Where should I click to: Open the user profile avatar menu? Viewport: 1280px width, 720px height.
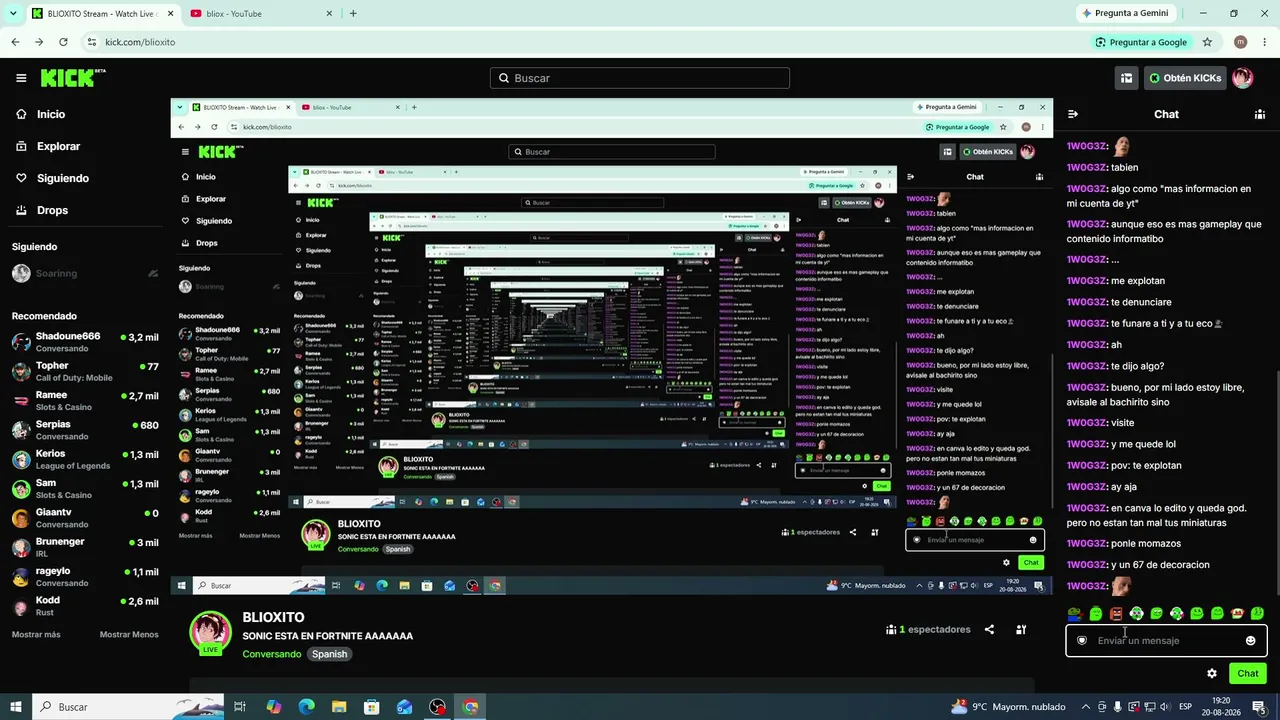pos(1243,78)
